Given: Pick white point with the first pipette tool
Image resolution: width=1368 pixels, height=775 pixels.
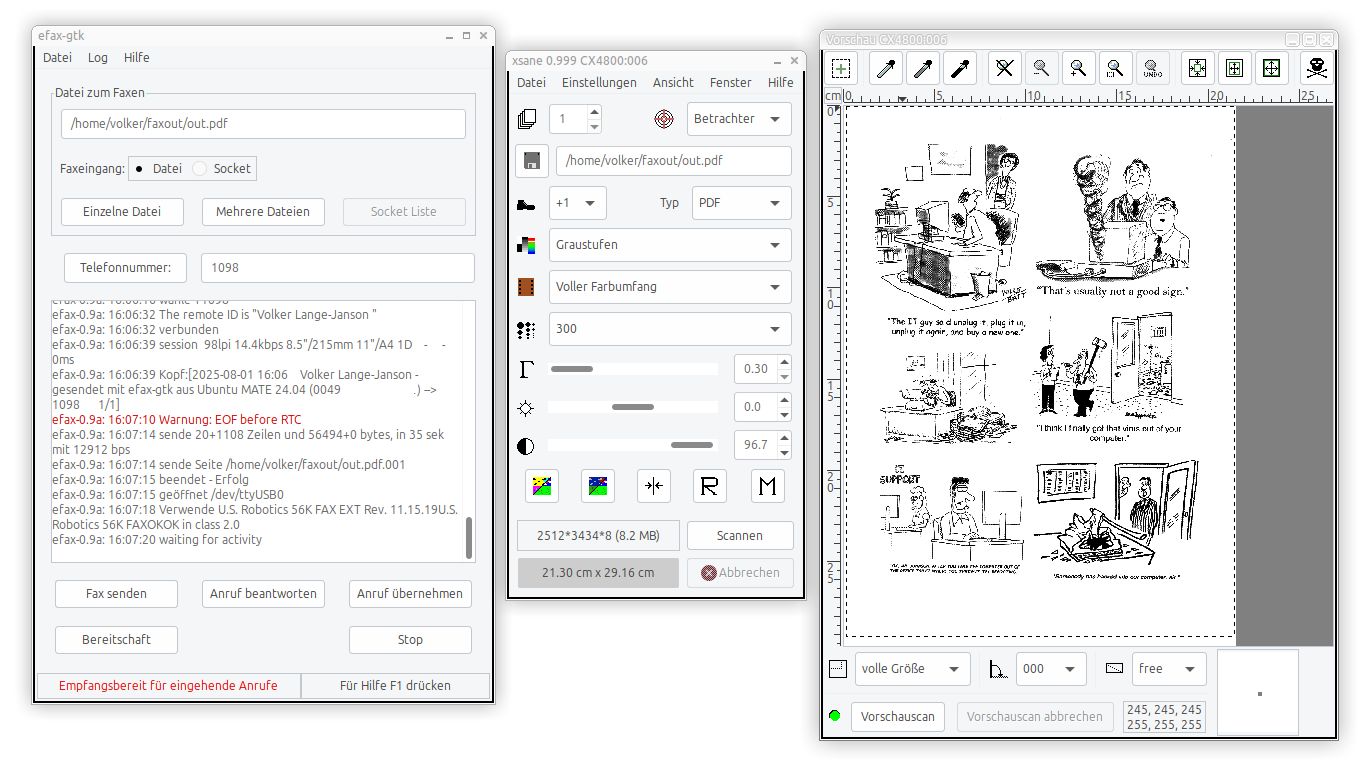Looking at the screenshot, I should (x=887, y=68).
